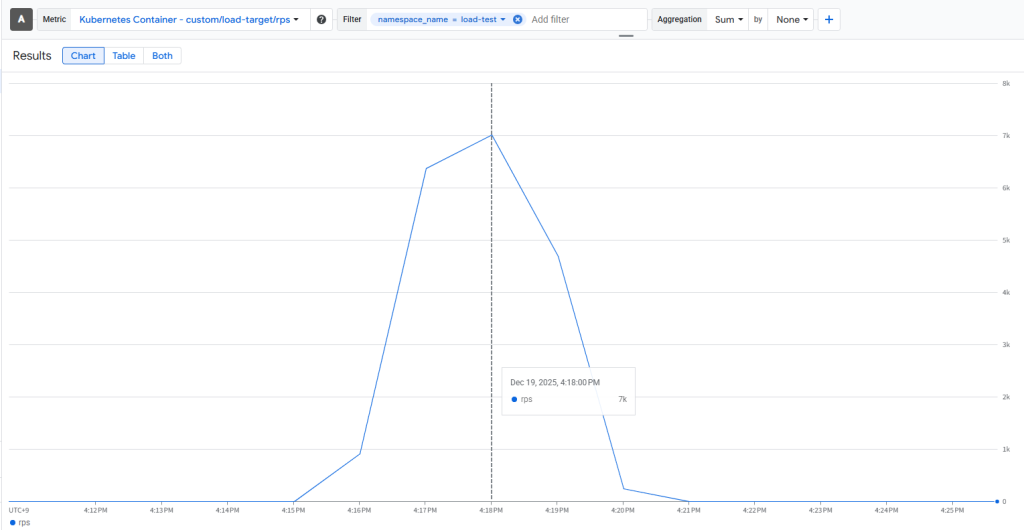Open the metric help question mark icon
The image size is (1024, 530).
point(321,19)
